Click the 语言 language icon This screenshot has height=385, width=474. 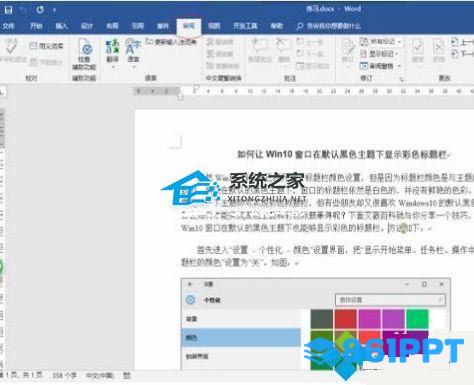point(133,52)
